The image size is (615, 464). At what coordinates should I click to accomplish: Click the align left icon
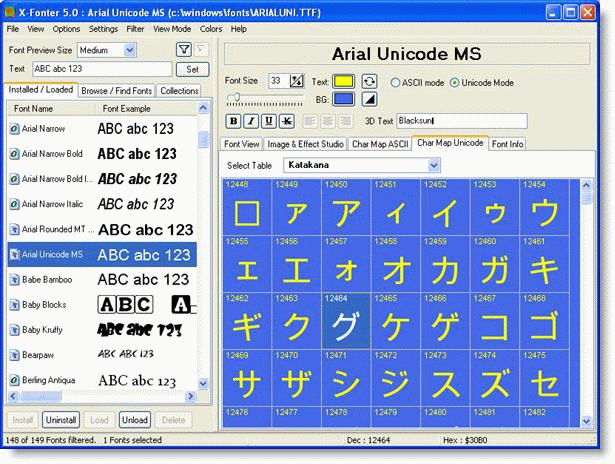[310, 121]
